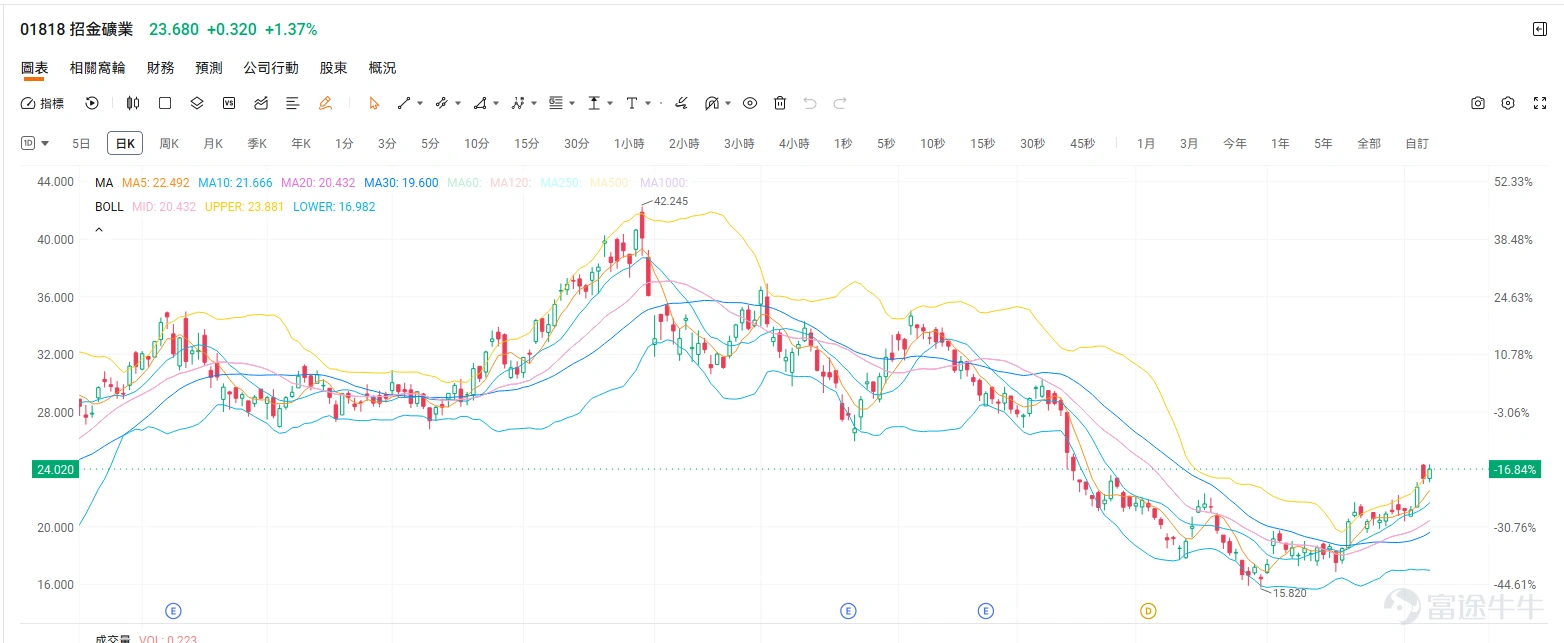Open chart settings hexagon icon
The width and height of the screenshot is (1564, 643).
(x=1509, y=103)
